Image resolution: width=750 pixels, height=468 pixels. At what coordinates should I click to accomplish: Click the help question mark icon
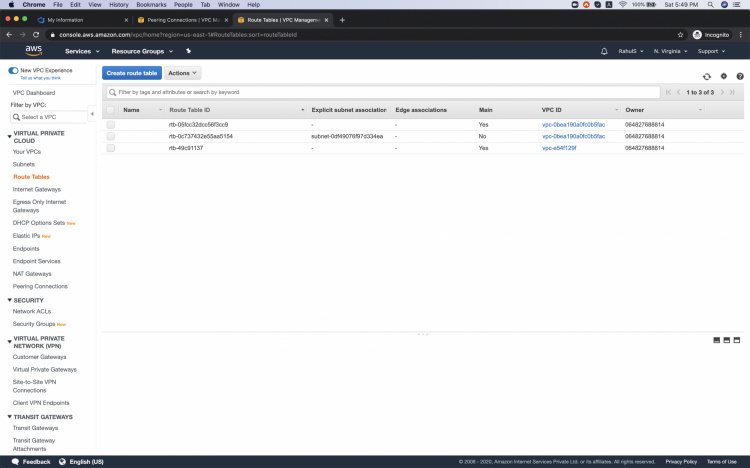tap(740, 76)
